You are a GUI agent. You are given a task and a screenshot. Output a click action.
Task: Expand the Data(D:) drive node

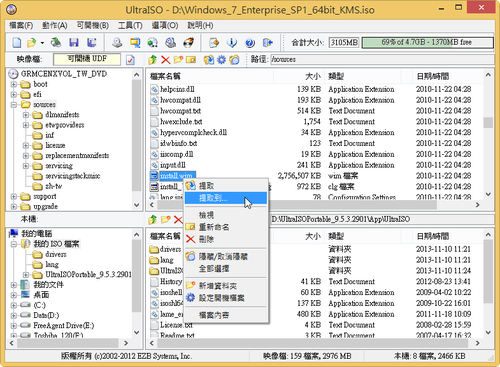point(14,315)
